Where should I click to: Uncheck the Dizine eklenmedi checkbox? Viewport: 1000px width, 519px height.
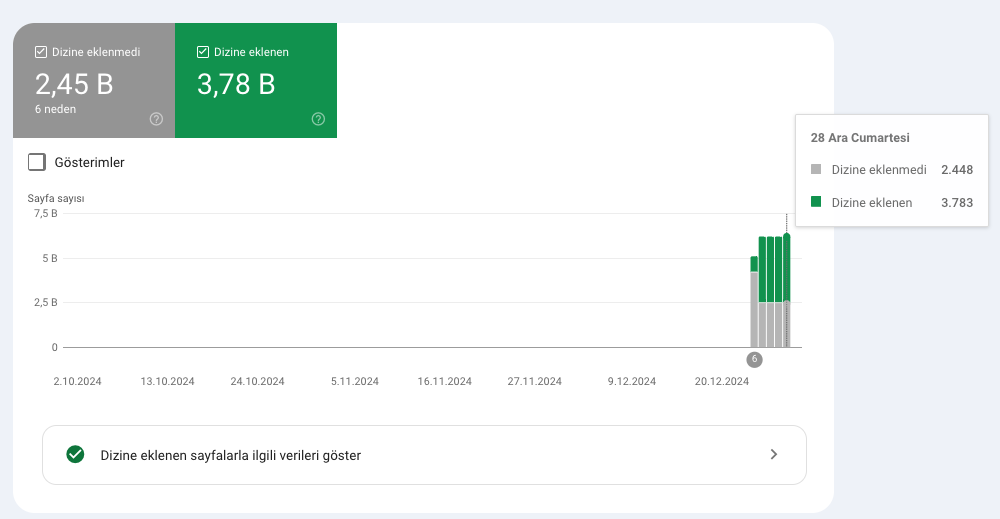[41, 52]
